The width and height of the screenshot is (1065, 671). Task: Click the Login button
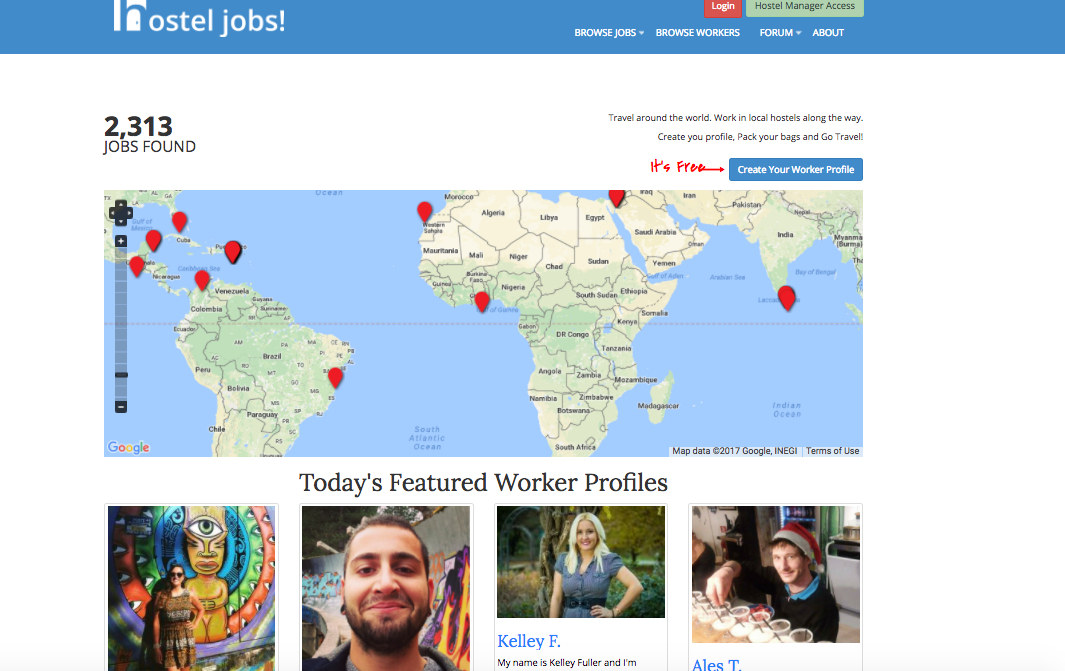coord(723,7)
